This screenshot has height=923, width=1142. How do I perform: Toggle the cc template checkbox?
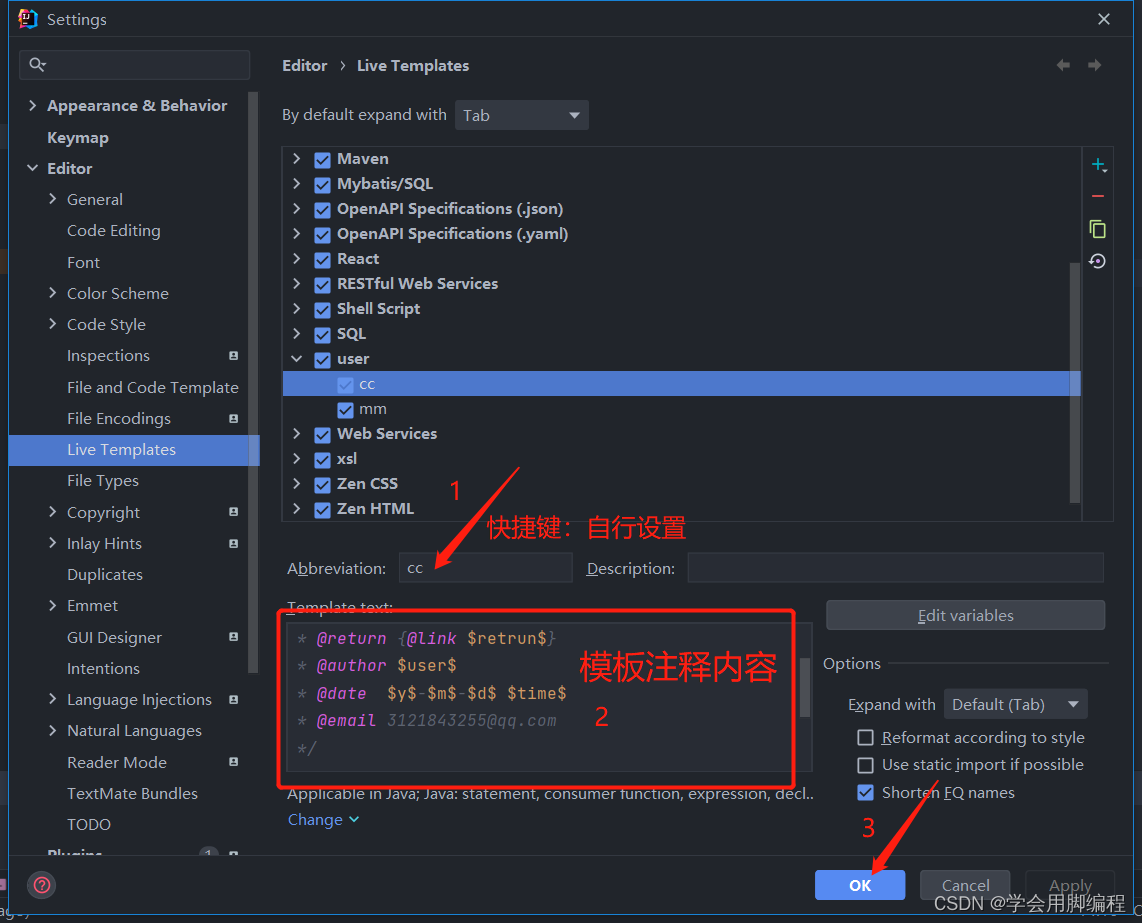coord(345,385)
